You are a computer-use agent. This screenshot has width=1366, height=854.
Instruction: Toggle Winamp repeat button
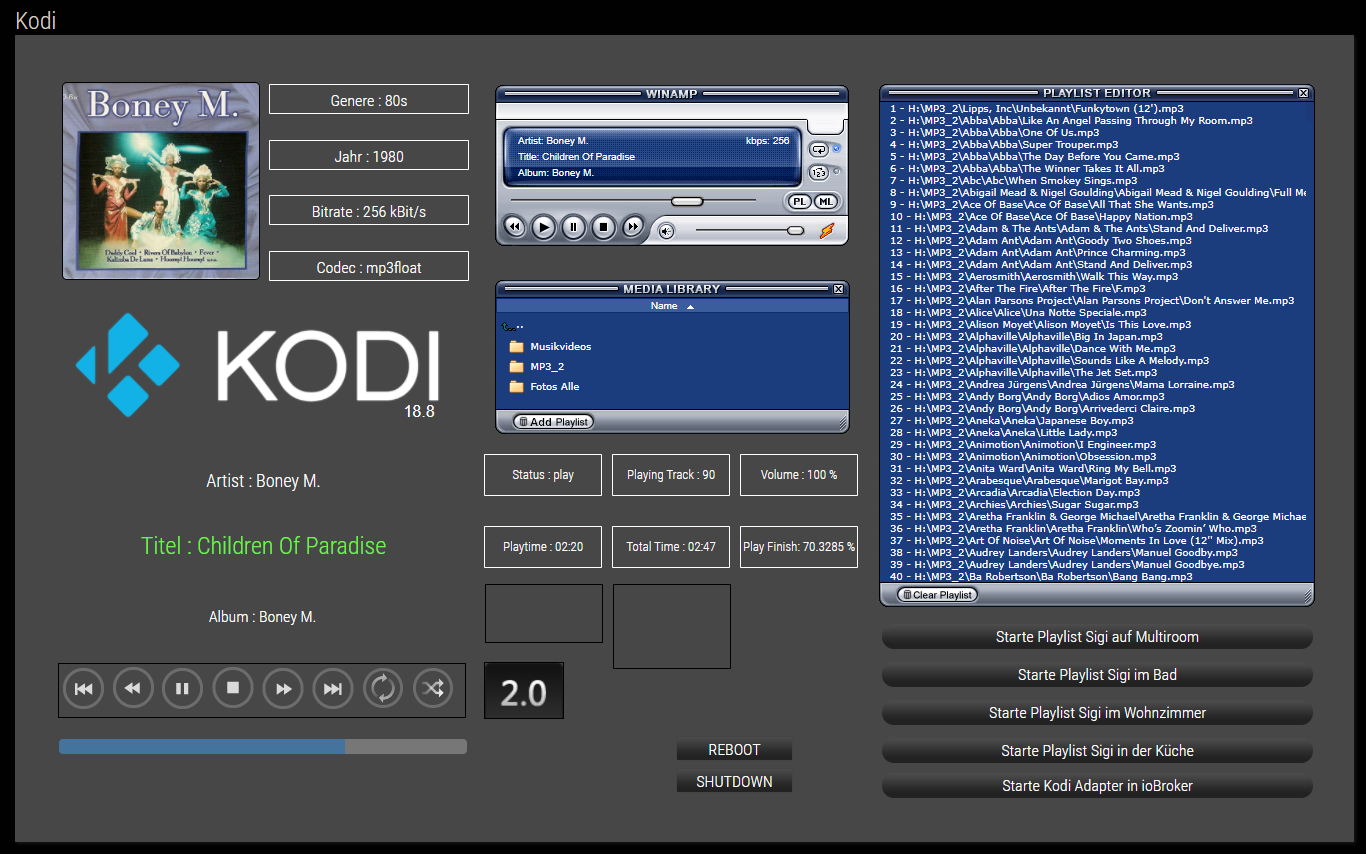pyautogui.click(x=819, y=149)
